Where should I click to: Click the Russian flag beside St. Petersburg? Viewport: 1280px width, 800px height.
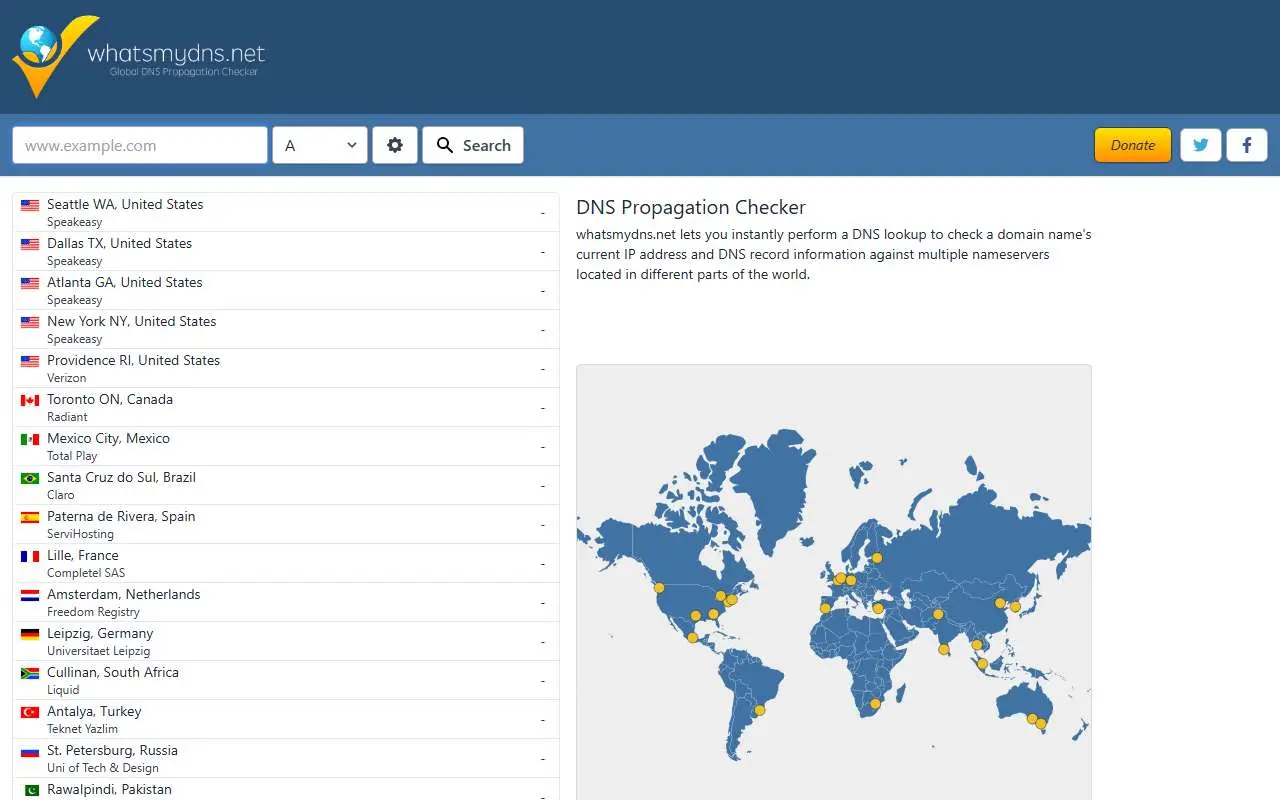(30, 751)
